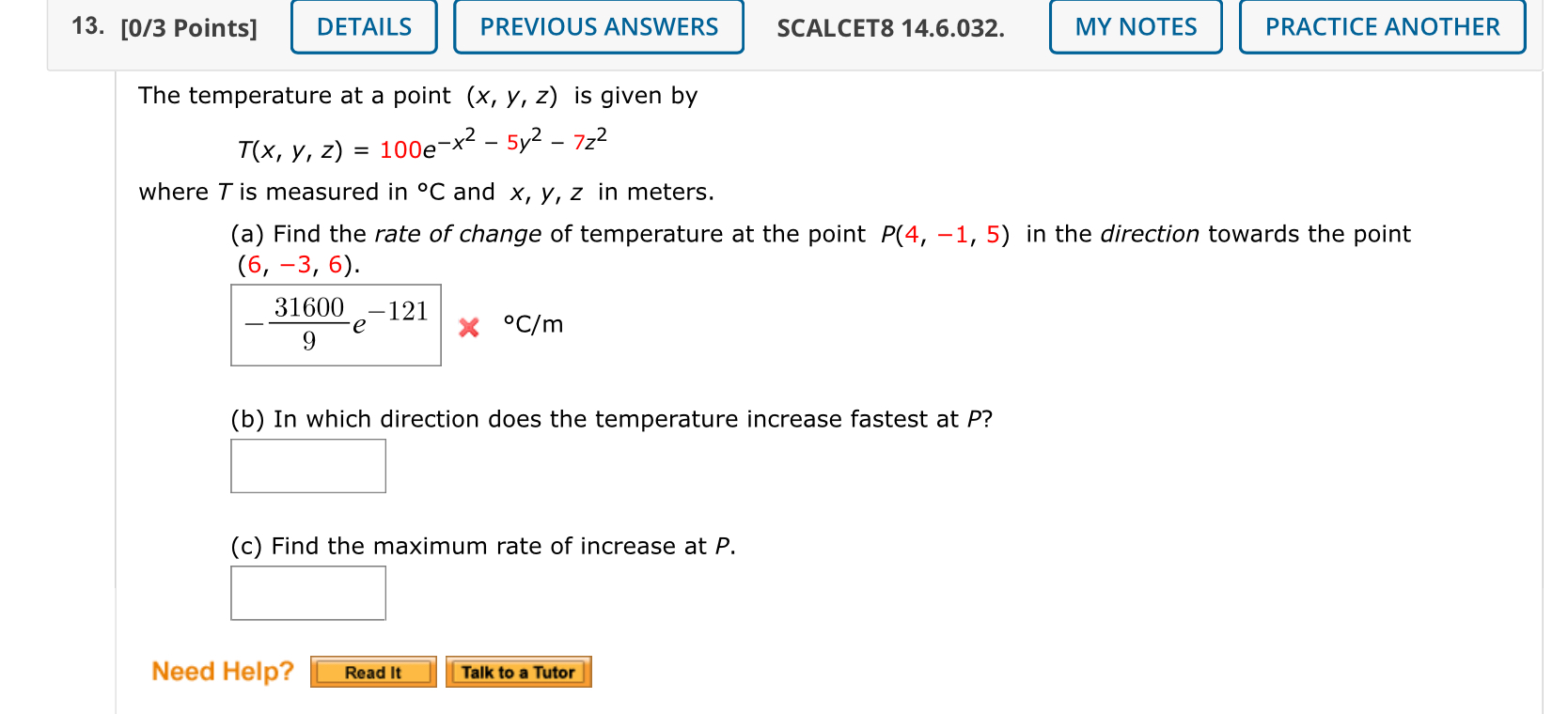
Task: Click the point P(4, -1, 5) text
Action: point(943,233)
